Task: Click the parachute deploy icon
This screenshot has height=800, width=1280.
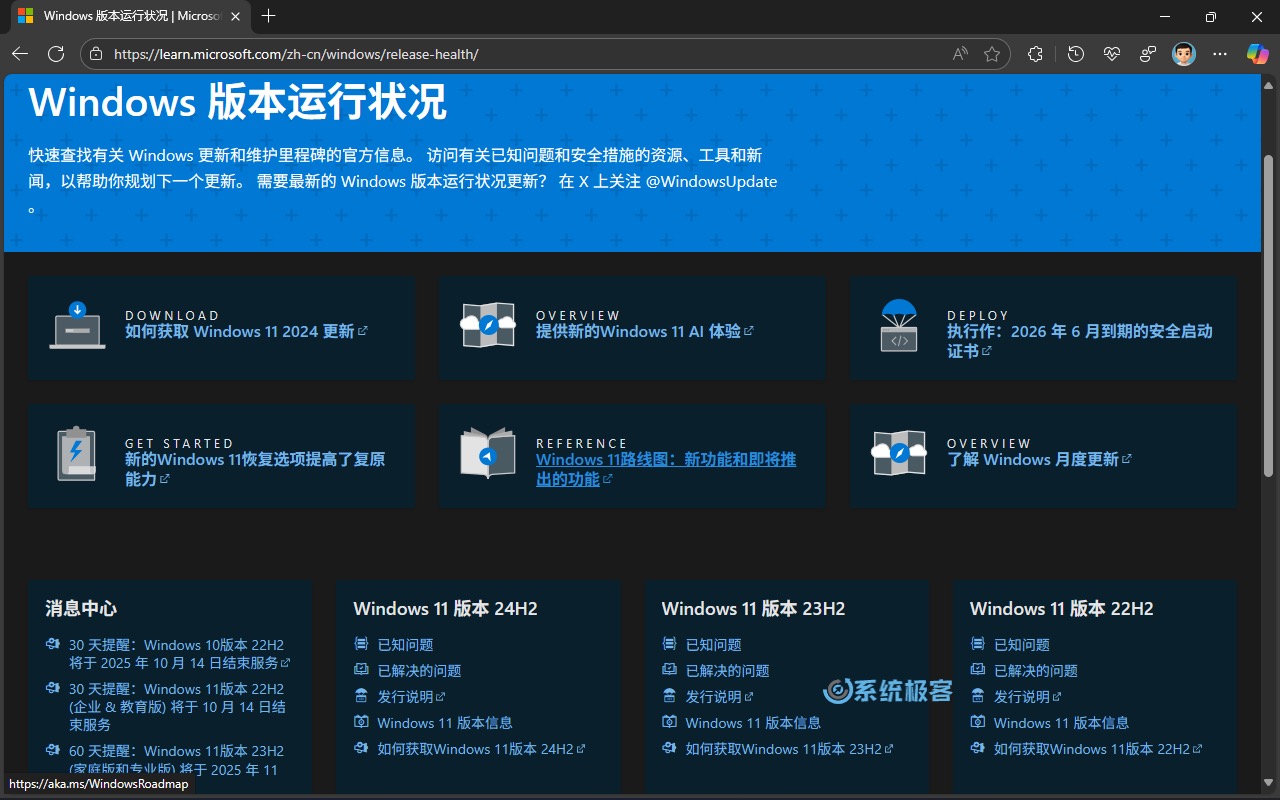Action: point(899,325)
